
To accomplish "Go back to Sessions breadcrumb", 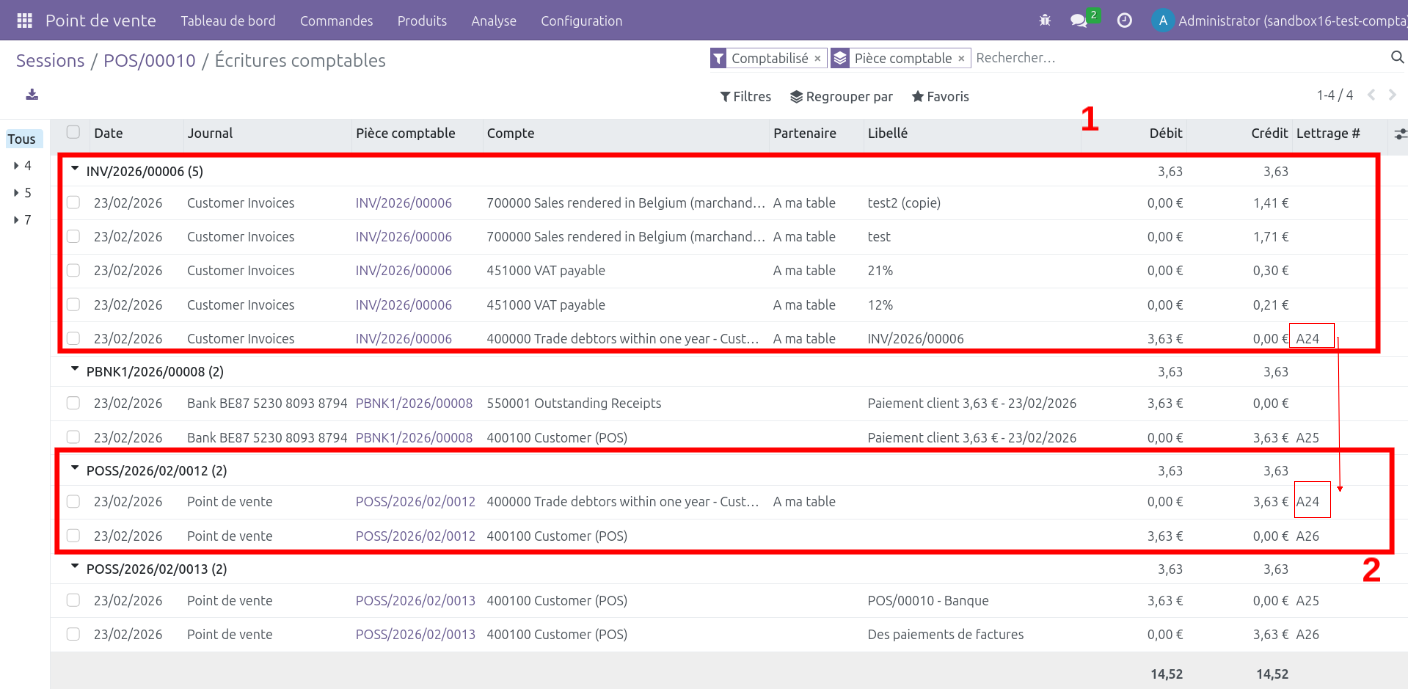I will 50,61.
